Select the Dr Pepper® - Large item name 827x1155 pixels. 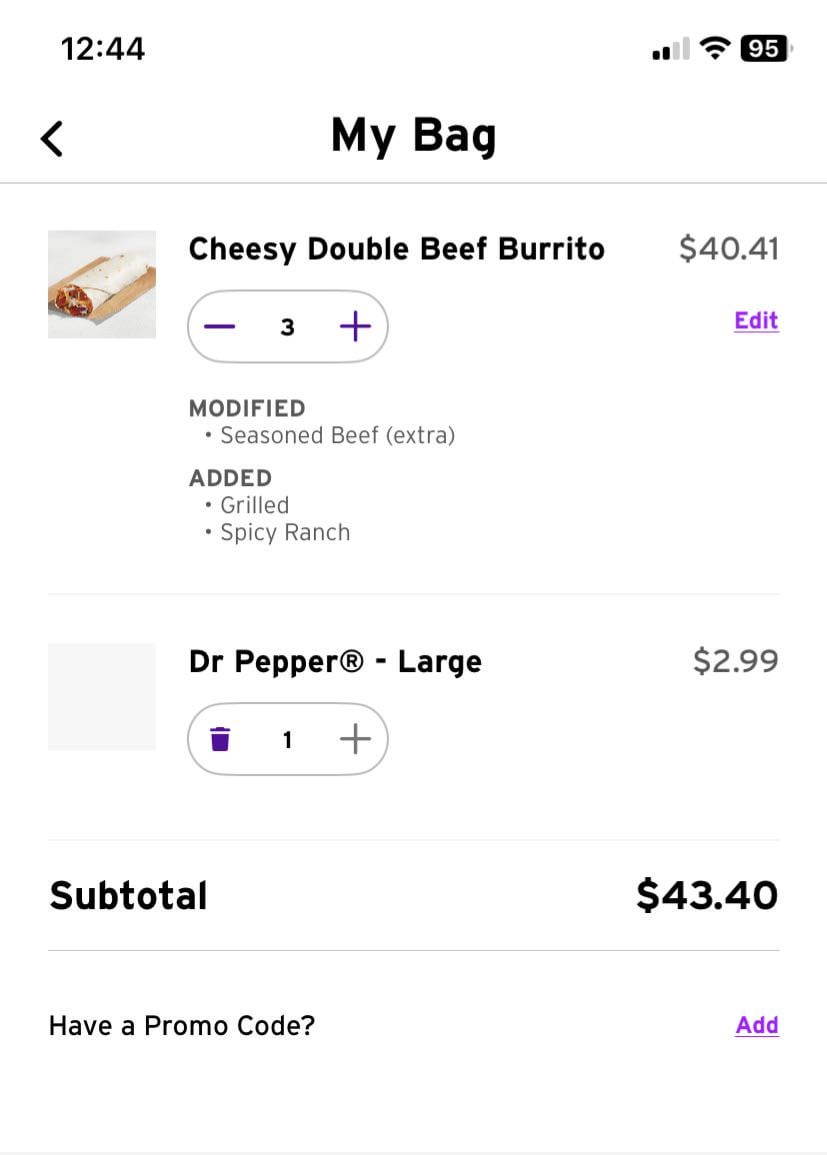(x=335, y=662)
